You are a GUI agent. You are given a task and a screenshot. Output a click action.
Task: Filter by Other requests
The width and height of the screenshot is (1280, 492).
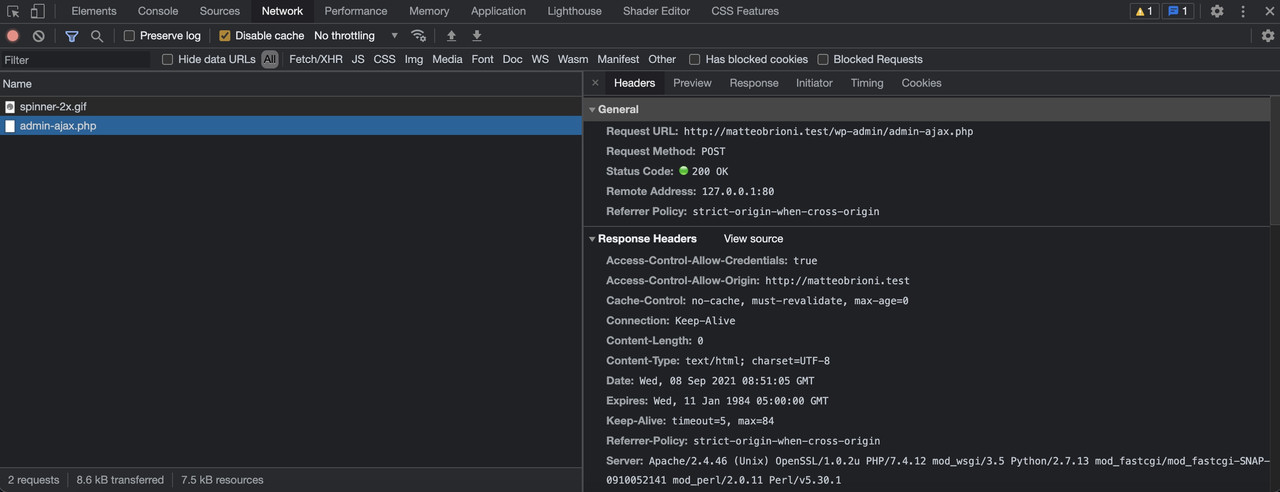coord(662,59)
